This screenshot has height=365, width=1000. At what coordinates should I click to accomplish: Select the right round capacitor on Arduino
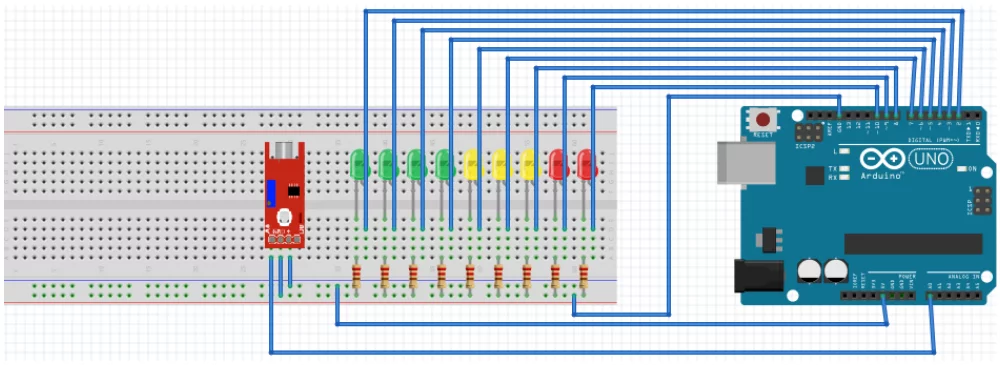click(x=835, y=270)
